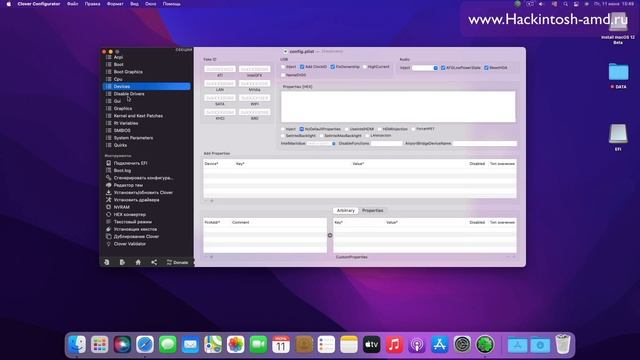Click the export icon in sidebar footer
Viewport: 640px width, 360px height.
(122, 262)
